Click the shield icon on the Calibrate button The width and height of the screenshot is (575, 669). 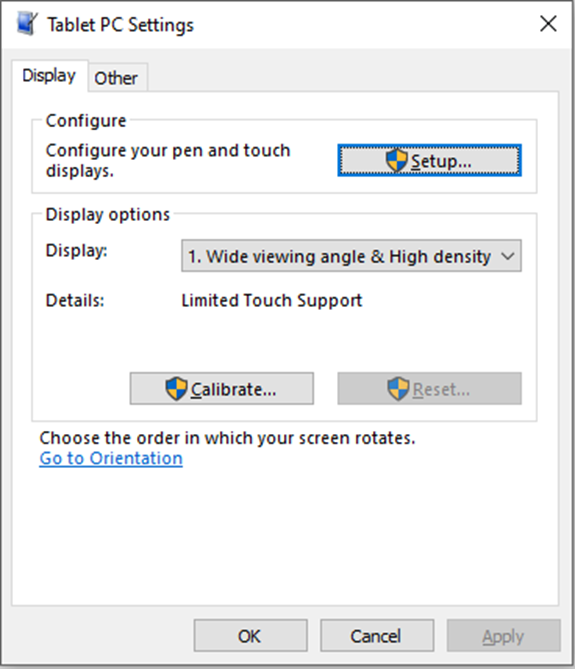[x=176, y=389]
